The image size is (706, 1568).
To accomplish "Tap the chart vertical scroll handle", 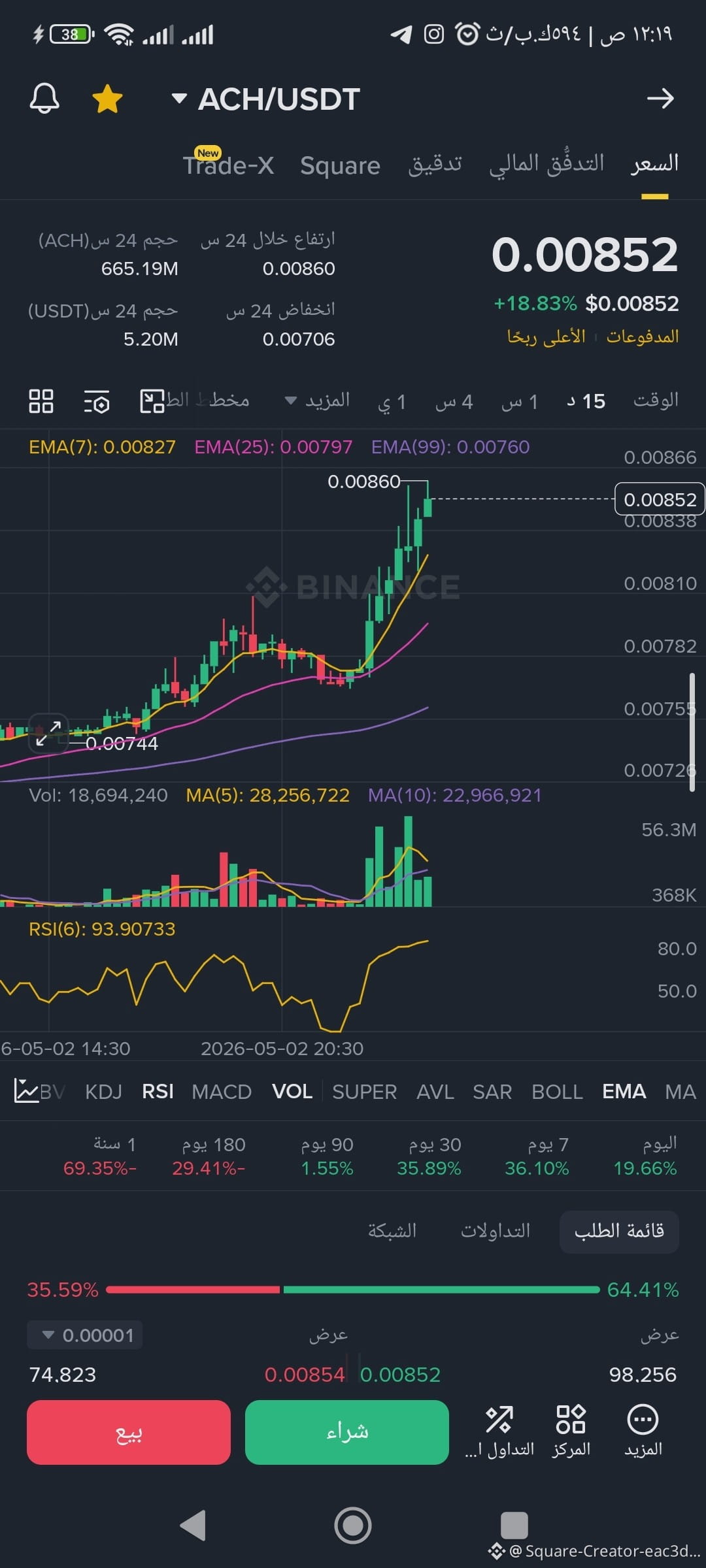I will 692,732.
